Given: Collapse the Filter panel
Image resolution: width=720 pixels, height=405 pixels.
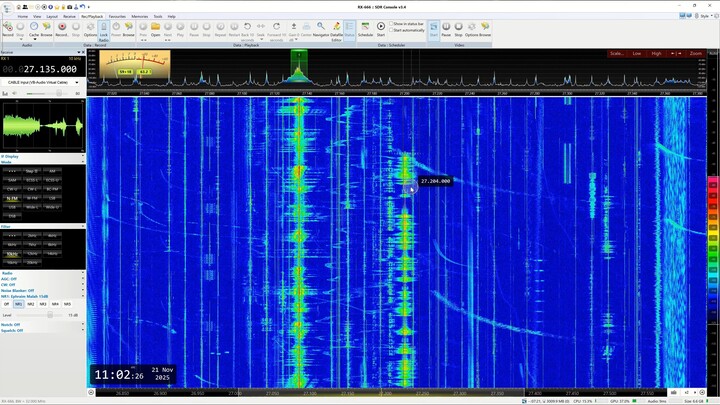Looking at the screenshot, I should (x=83, y=226).
